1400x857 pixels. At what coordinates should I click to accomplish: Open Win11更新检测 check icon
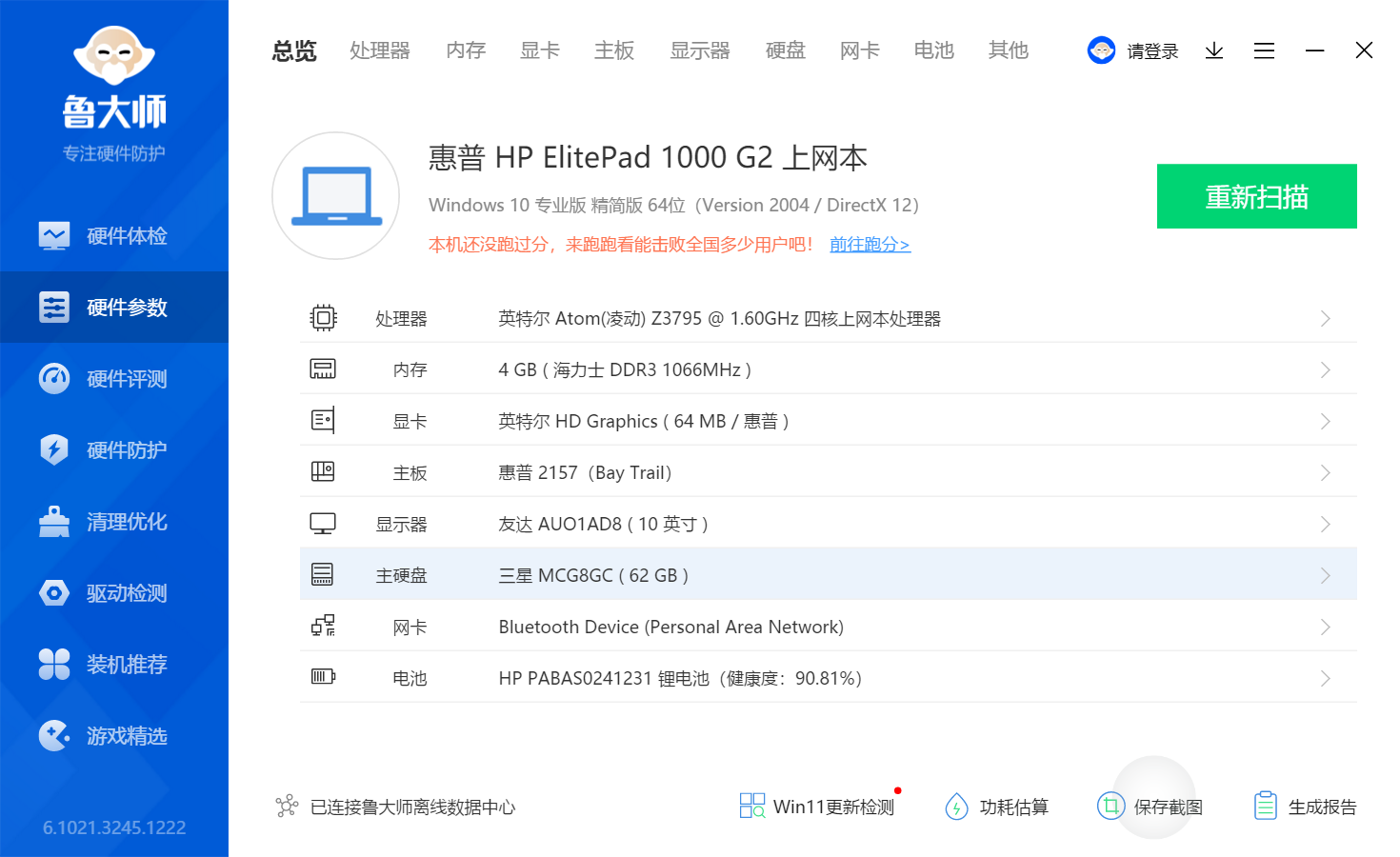pos(751,807)
